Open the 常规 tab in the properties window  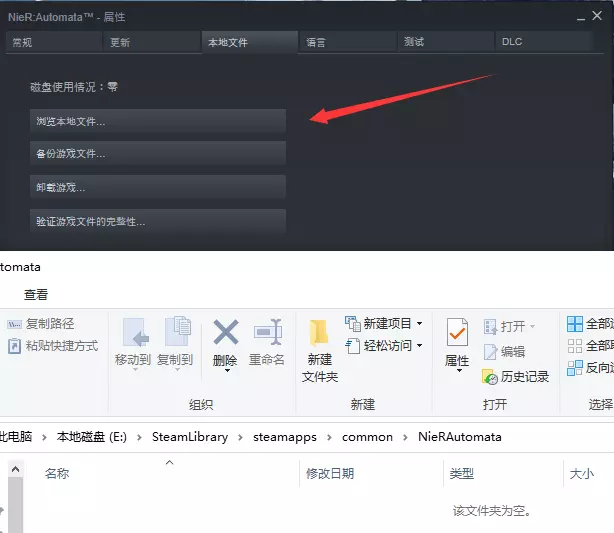click(x=54, y=42)
